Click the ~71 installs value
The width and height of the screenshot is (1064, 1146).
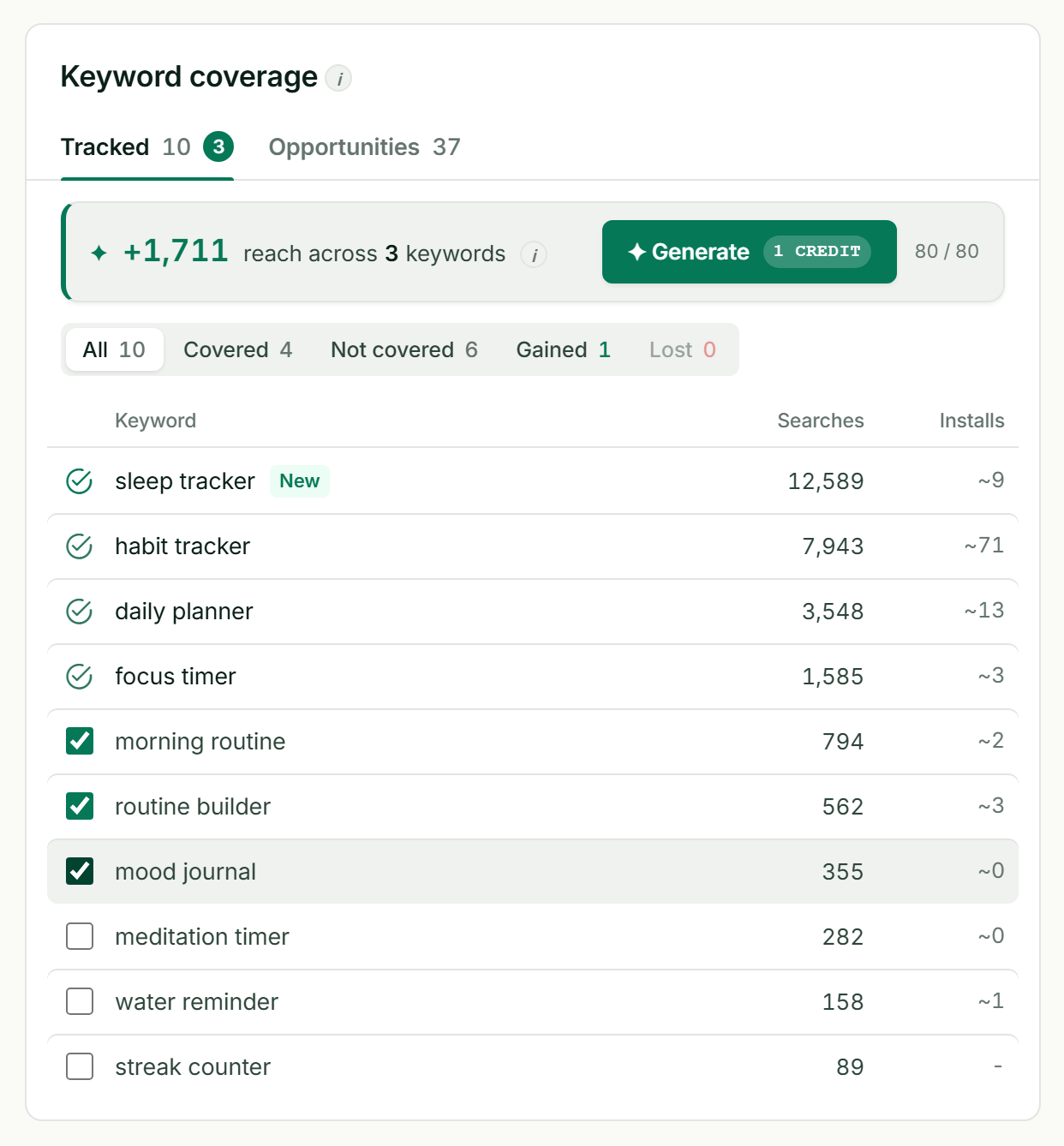point(984,546)
